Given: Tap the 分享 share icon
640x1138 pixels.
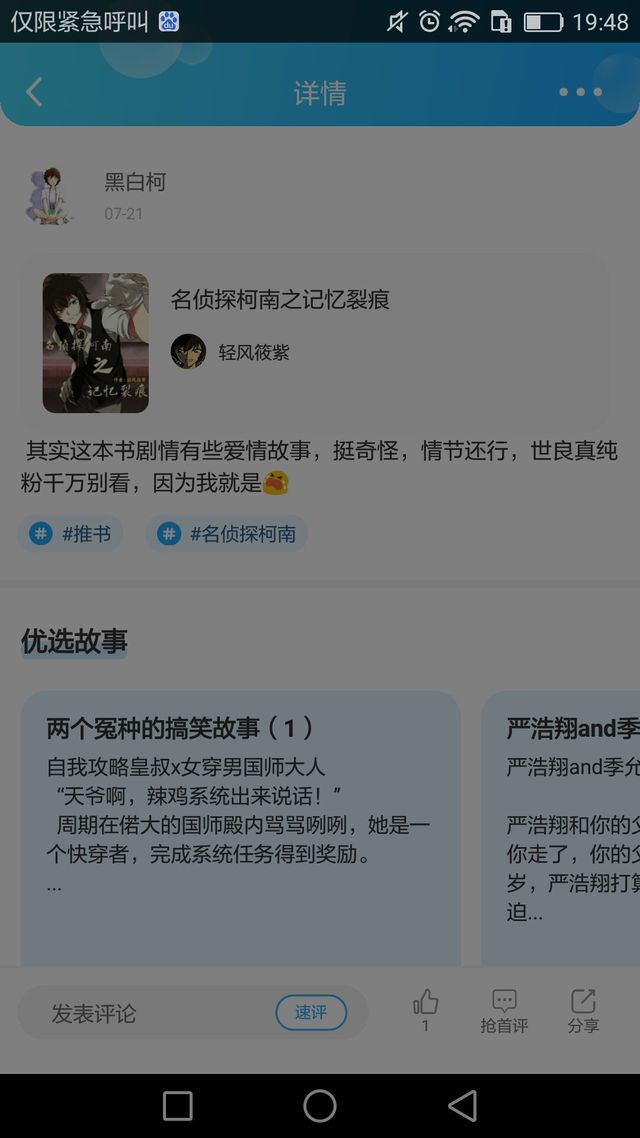Looking at the screenshot, I should (583, 1002).
